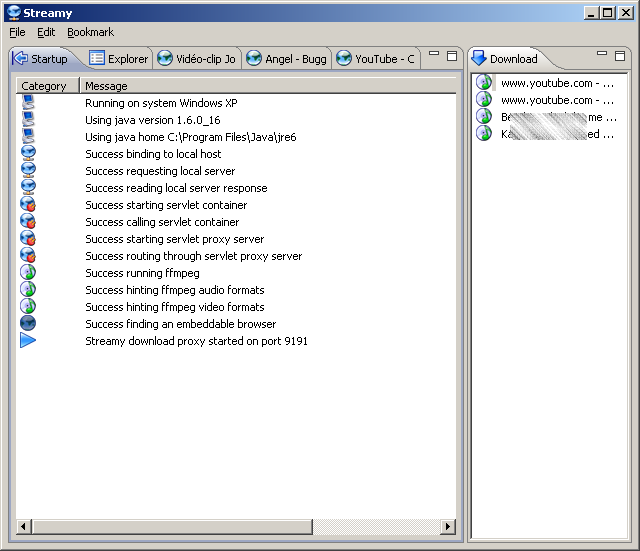Screen dimensions: 640x551
Task: Click network icon for requesting local server
Action: coord(28,170)
